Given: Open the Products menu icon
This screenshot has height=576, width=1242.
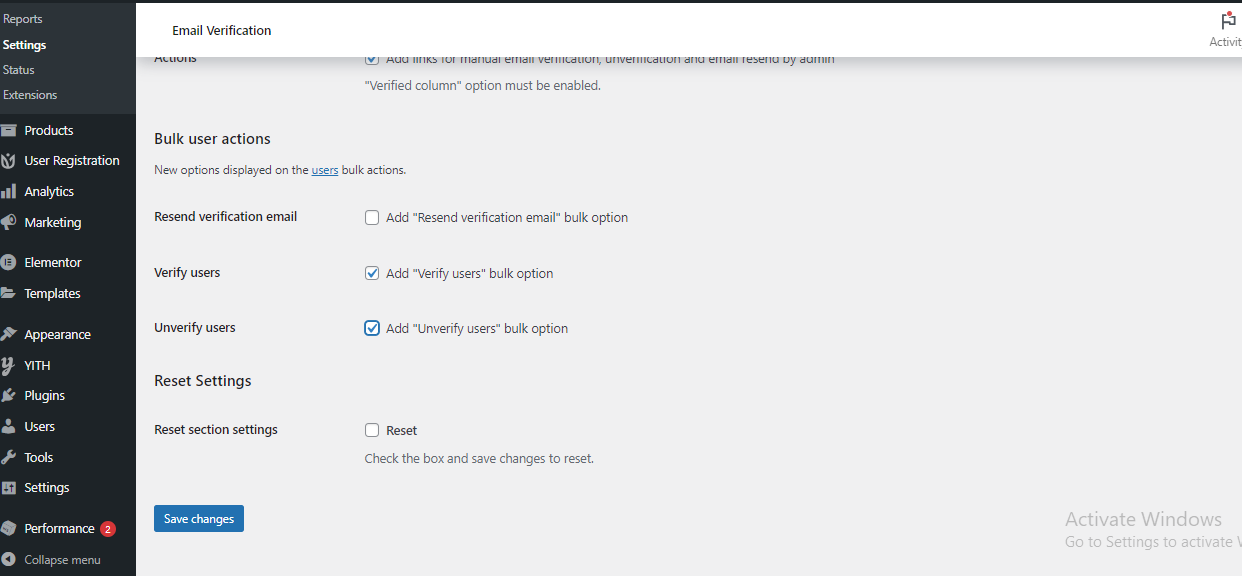Looking at the screenshot, I should (9, 130).
